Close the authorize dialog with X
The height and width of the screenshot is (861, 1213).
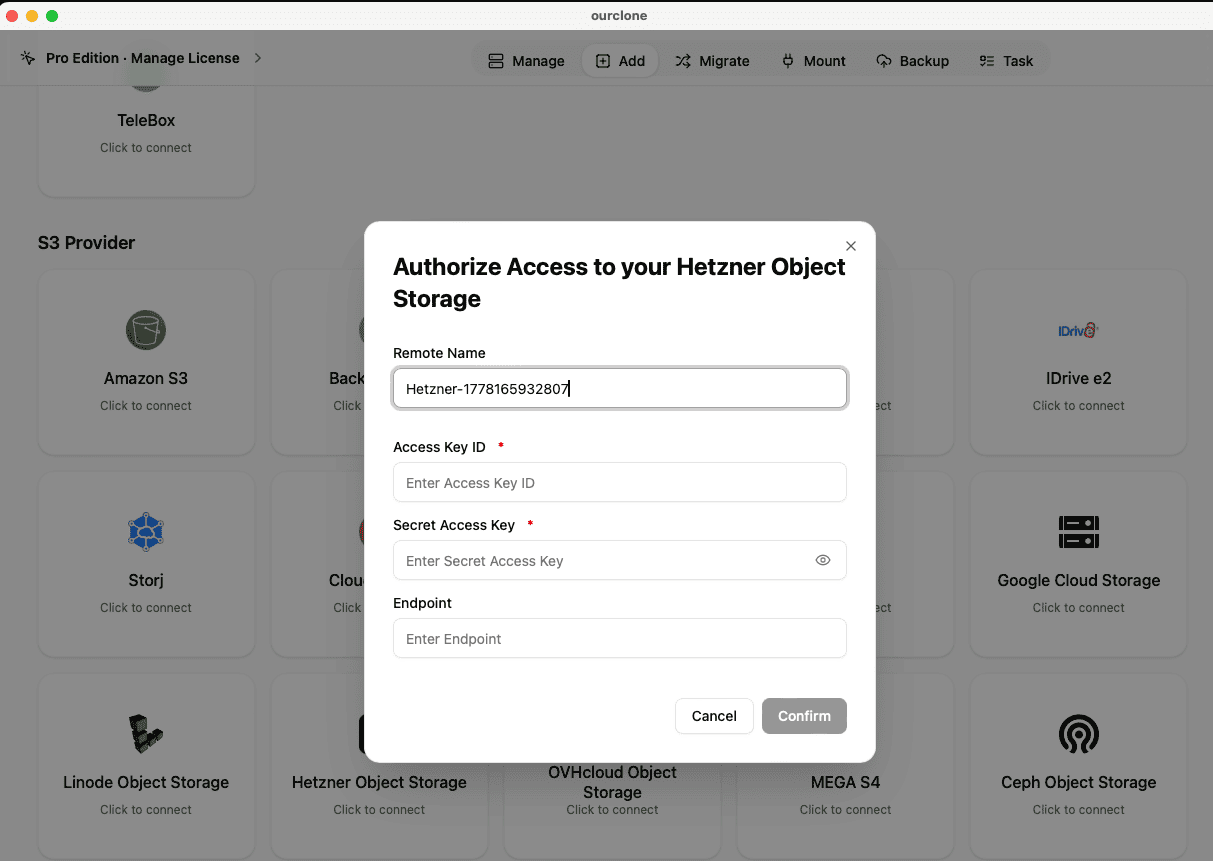click(x=851, y=246)
